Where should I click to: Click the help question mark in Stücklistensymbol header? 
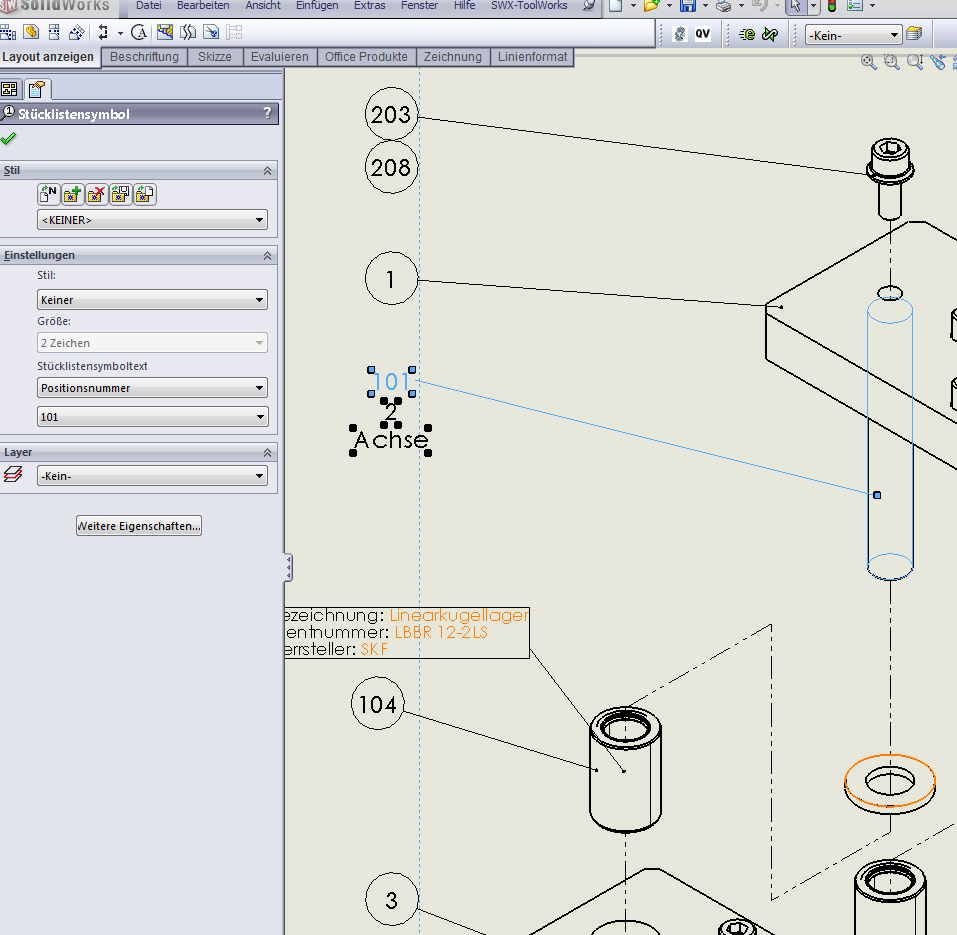click(x=267, y=114)
